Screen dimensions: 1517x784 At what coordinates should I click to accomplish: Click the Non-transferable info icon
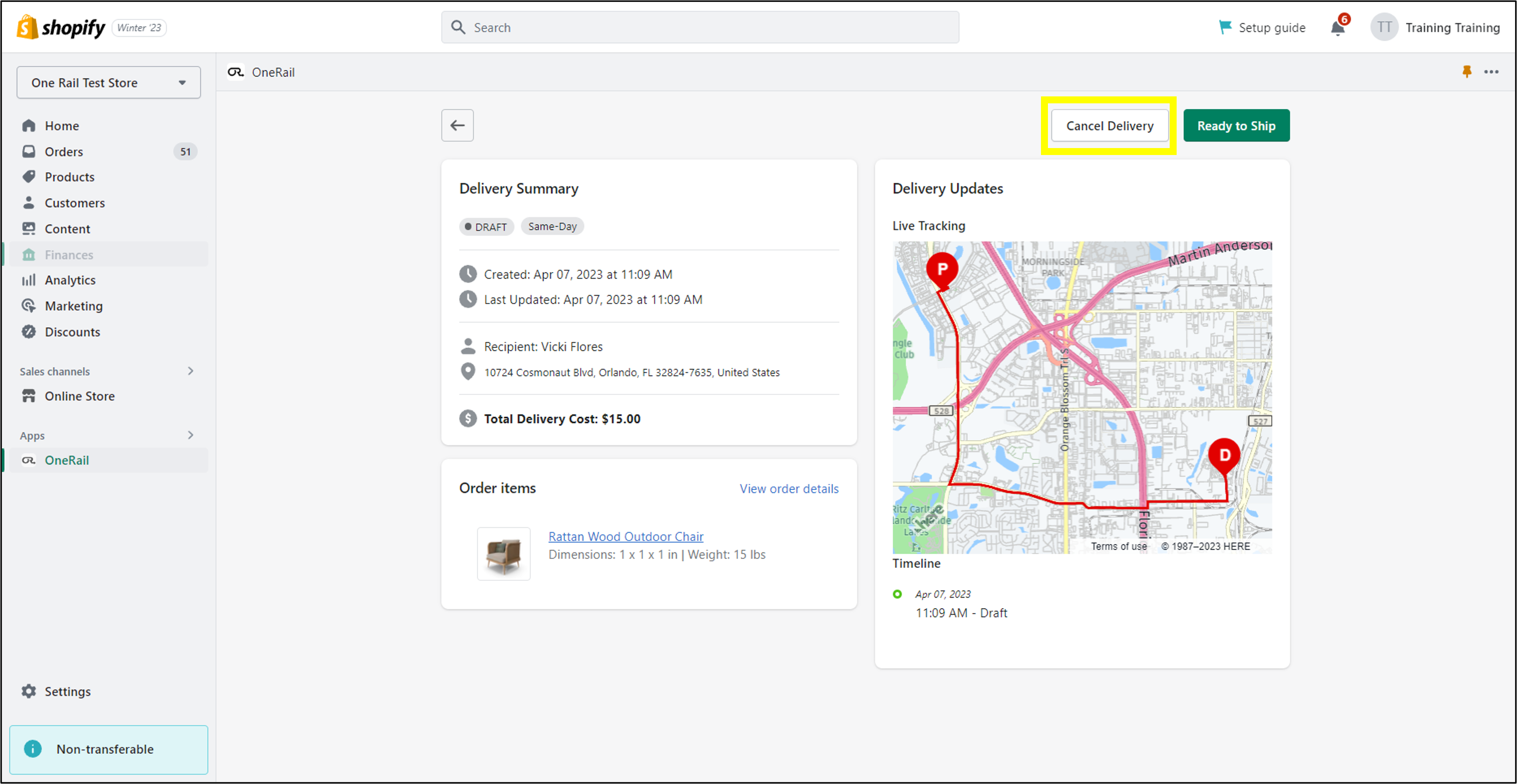click(33, 749)
